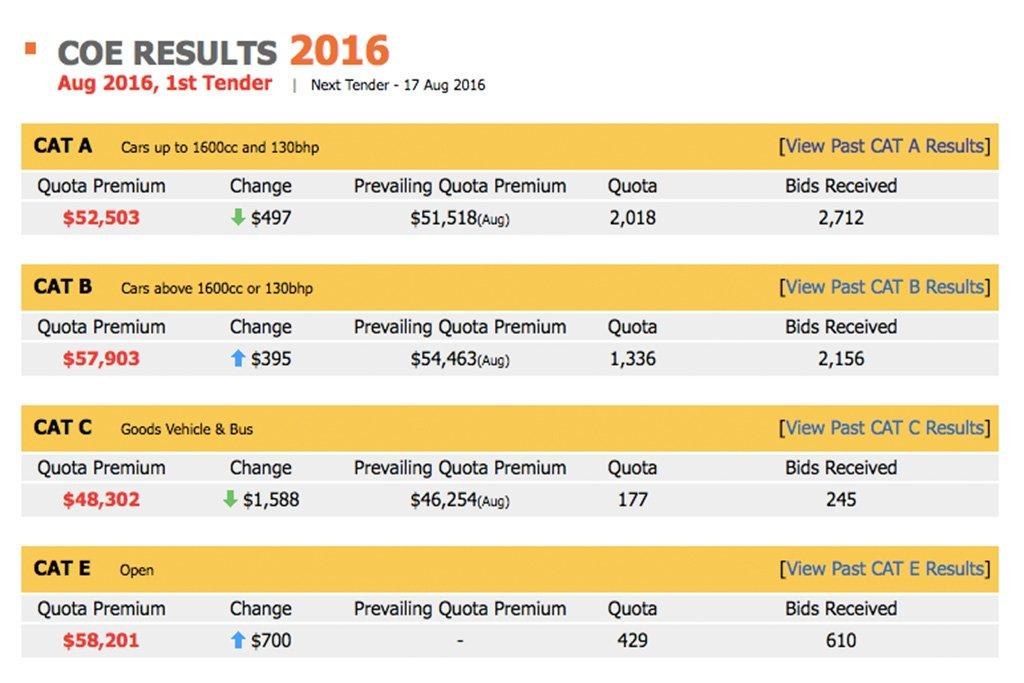Click the CAT B quota premium $57,903
Screen dimensions: 1024x683
point(101,359)
